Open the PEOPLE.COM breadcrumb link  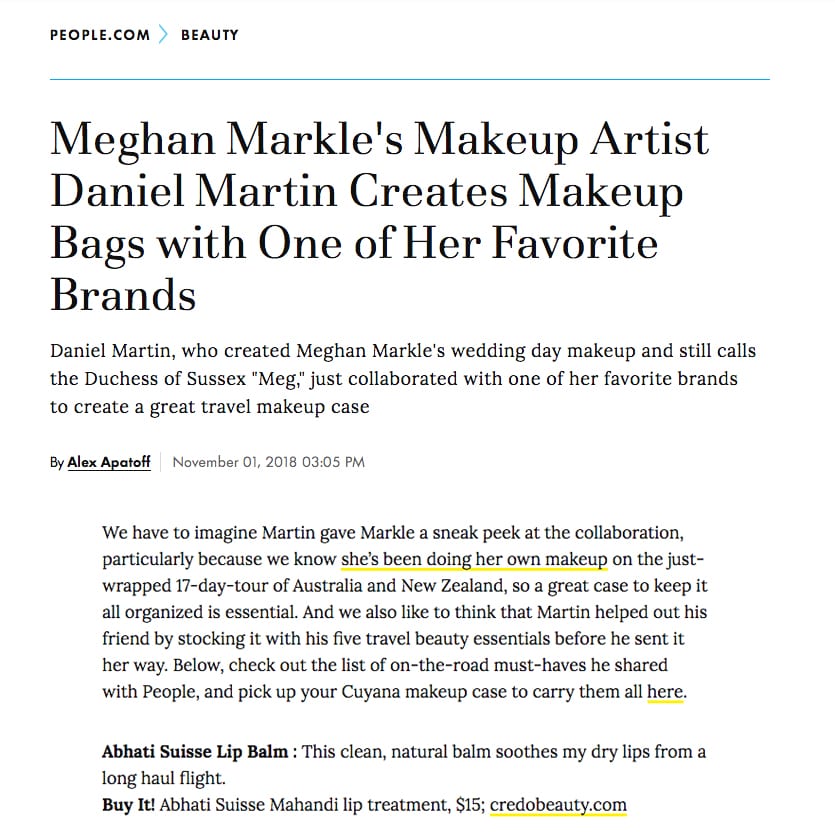[x=100, y=35]
